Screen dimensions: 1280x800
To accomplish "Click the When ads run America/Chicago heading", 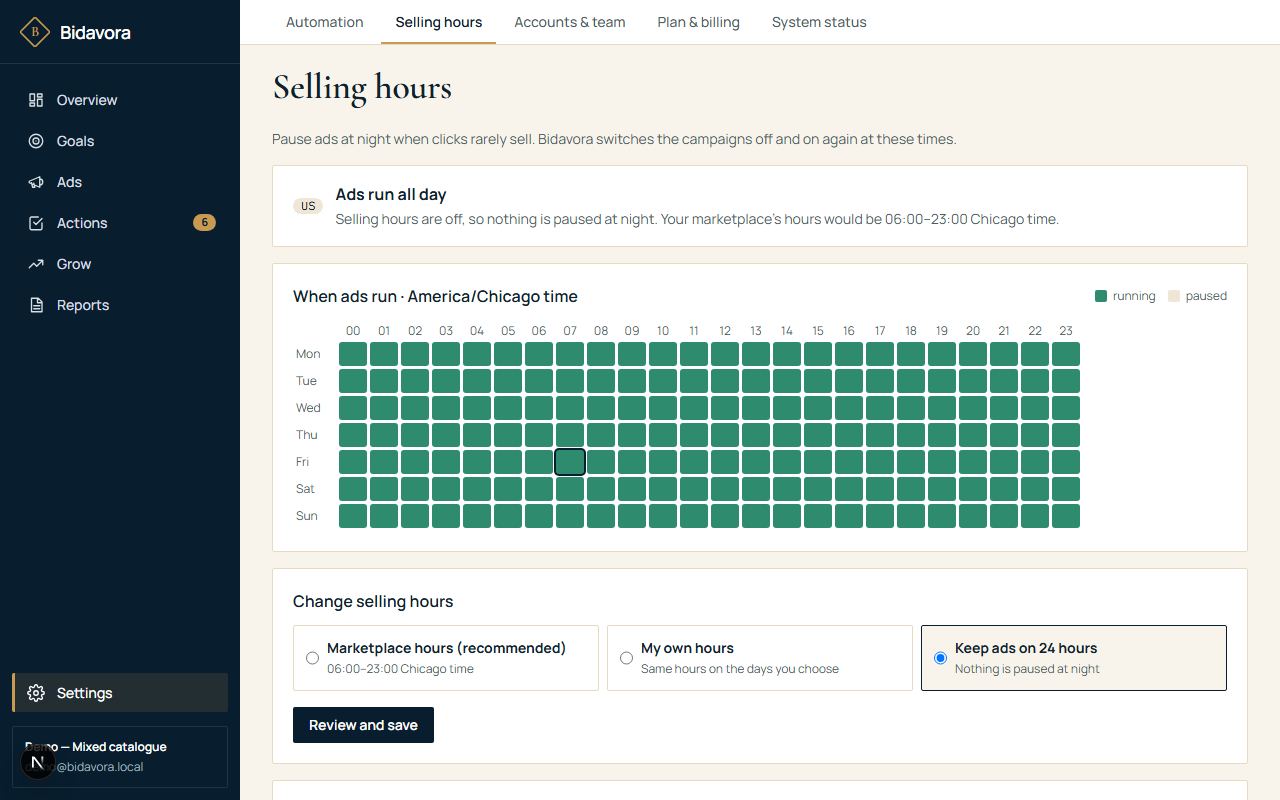I will click(435, 296).
